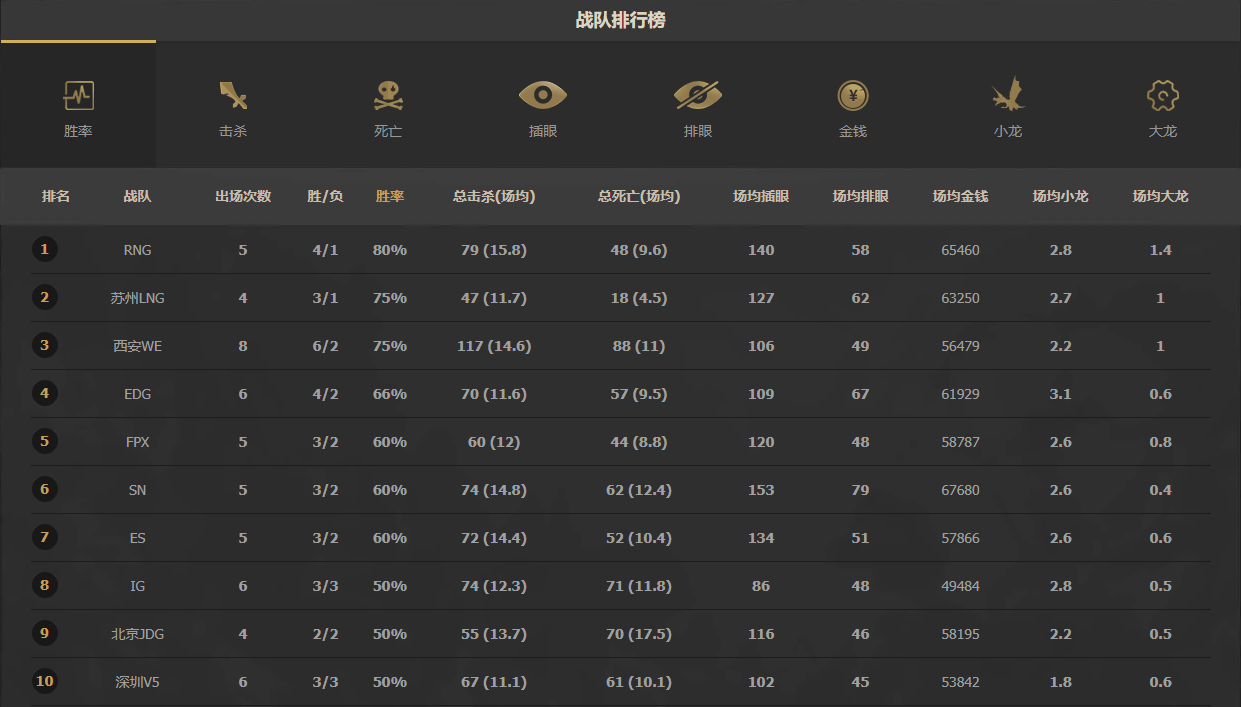Click the 53842 gold value for 深圳V5

961,682
